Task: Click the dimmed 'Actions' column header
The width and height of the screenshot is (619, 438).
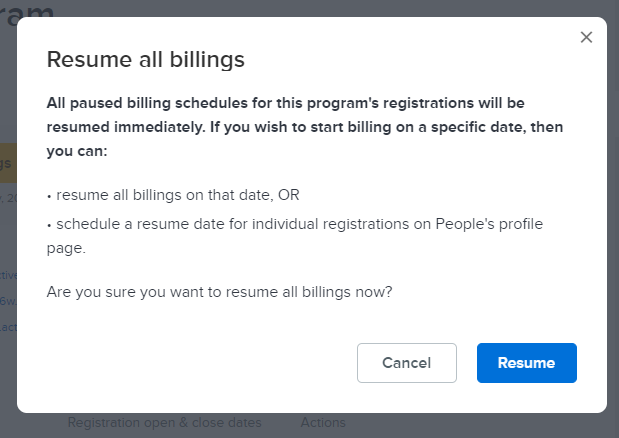Action: (x=323, y=423)
